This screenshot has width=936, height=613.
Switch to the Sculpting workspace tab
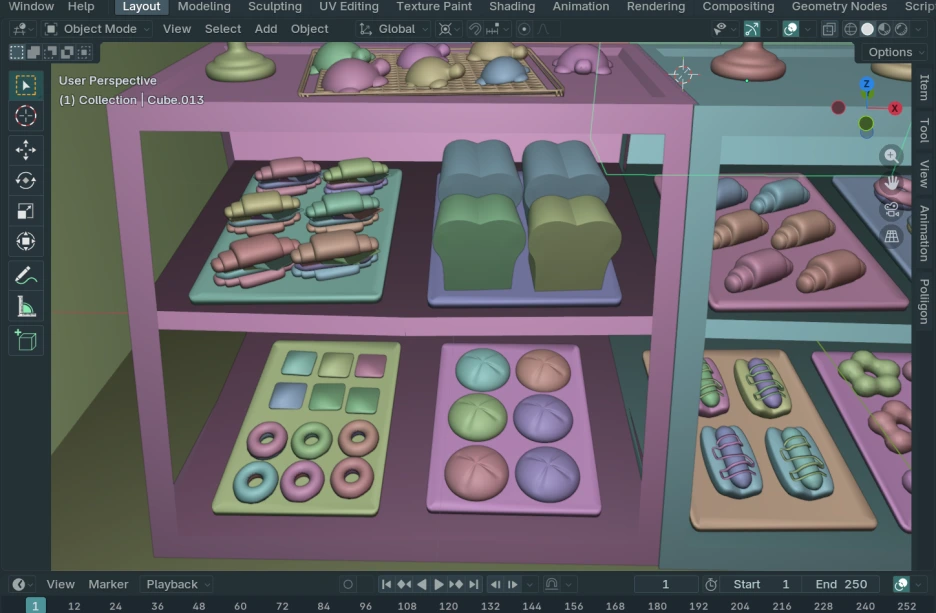[275, 7]
